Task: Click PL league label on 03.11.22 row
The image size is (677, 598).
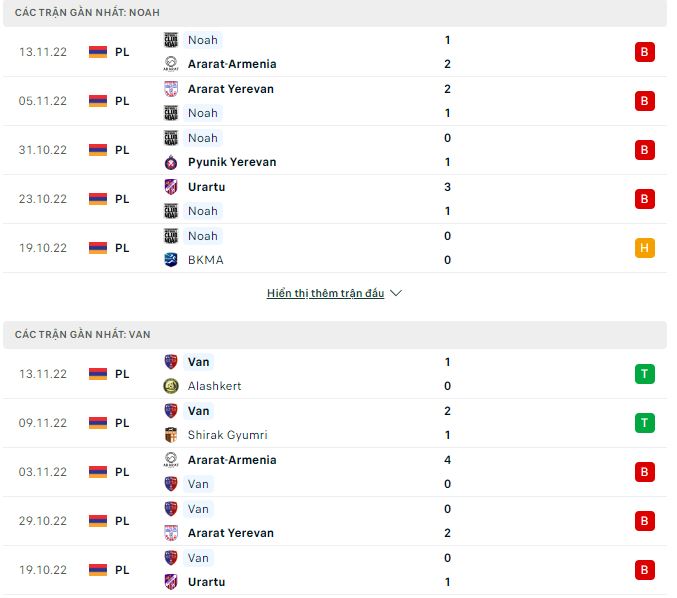Action: 122,472
